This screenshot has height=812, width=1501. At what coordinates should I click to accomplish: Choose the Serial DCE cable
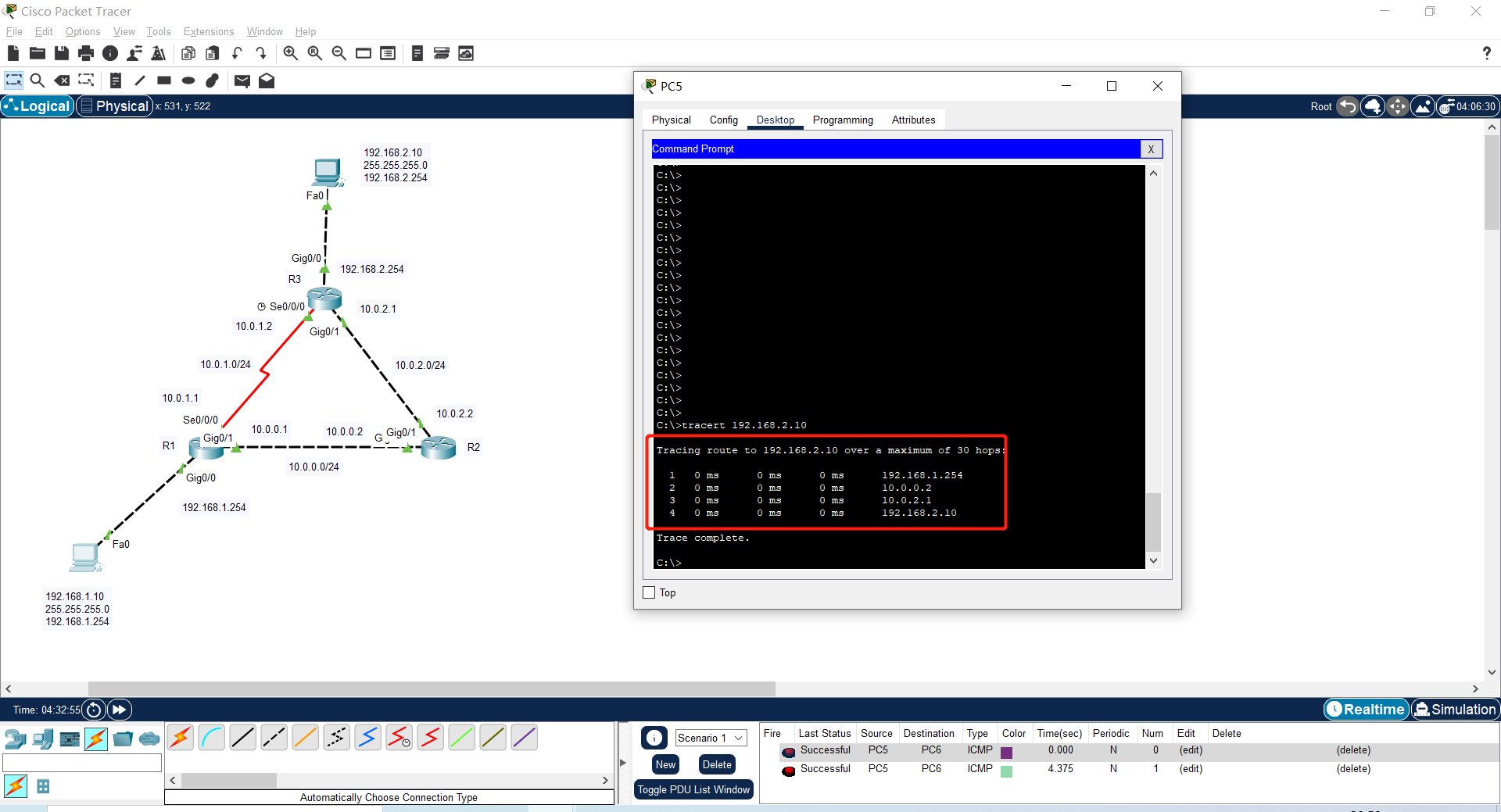[399, 738]
